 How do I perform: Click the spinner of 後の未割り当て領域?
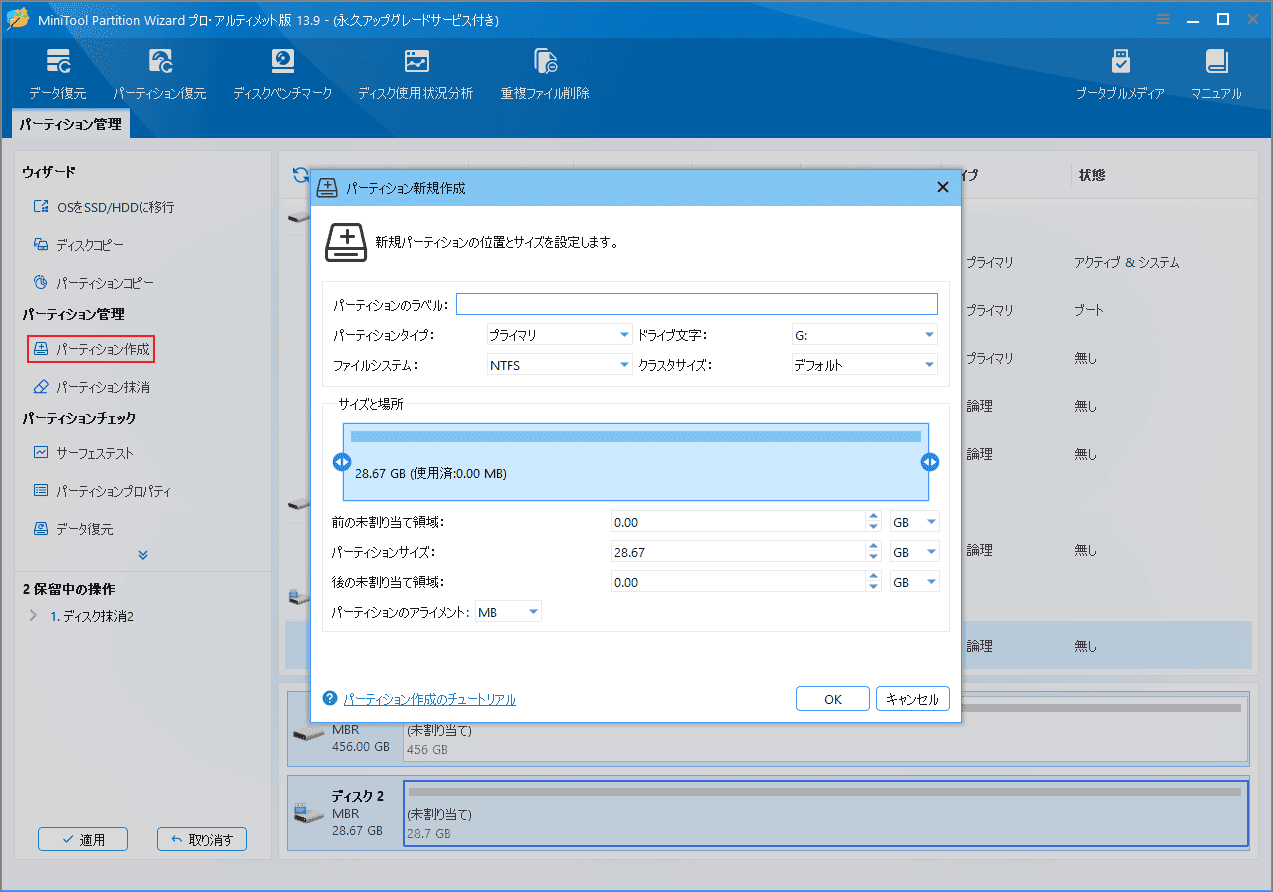coord(874,582)
